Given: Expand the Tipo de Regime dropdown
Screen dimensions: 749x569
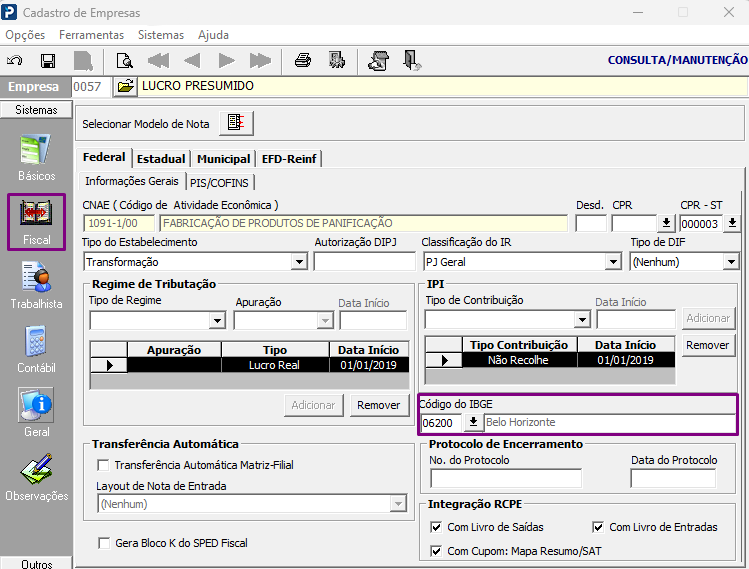Looking at the screenshot, I should coord(217,320).
